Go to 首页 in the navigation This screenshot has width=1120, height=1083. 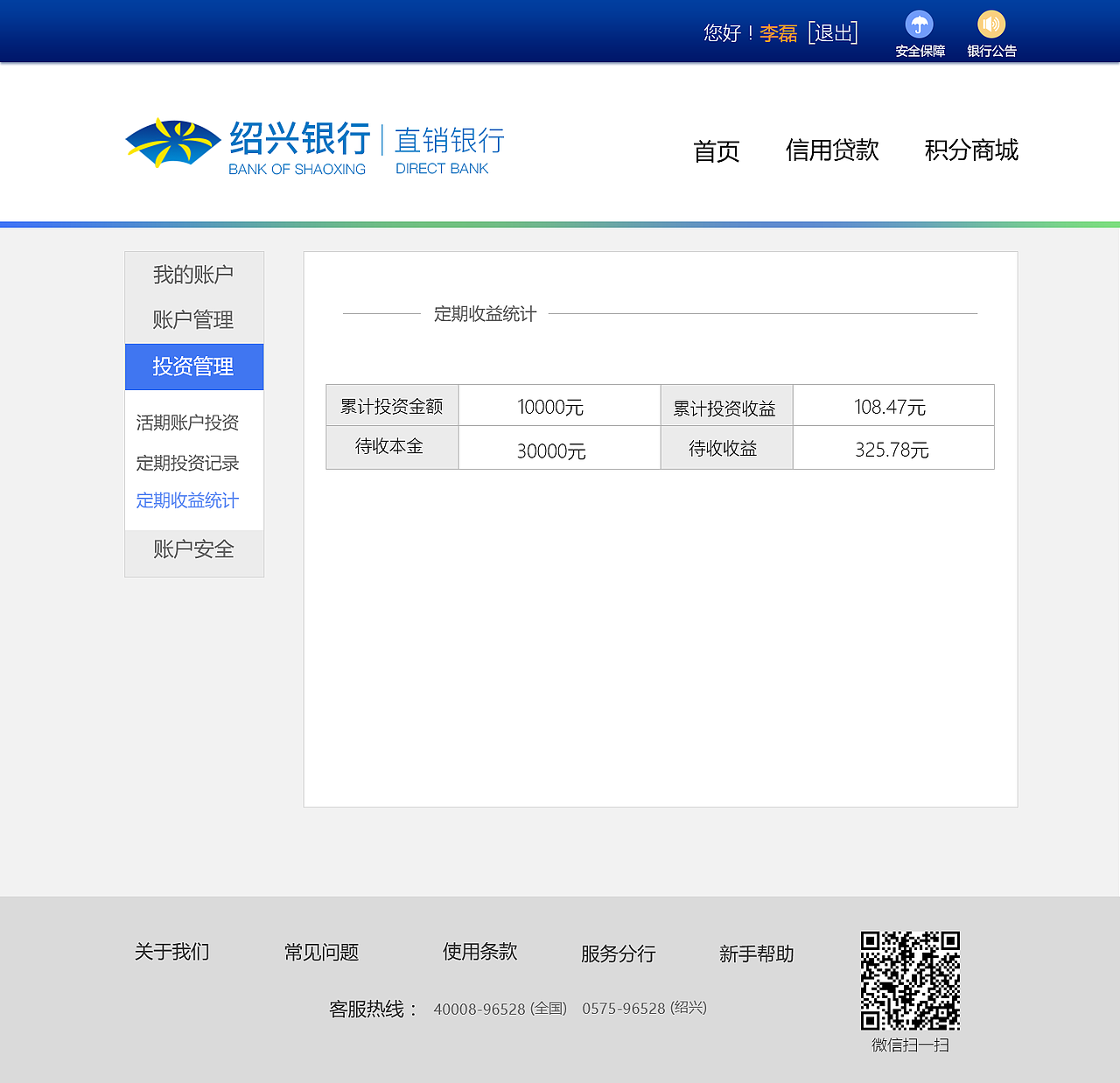pos(716,150)
